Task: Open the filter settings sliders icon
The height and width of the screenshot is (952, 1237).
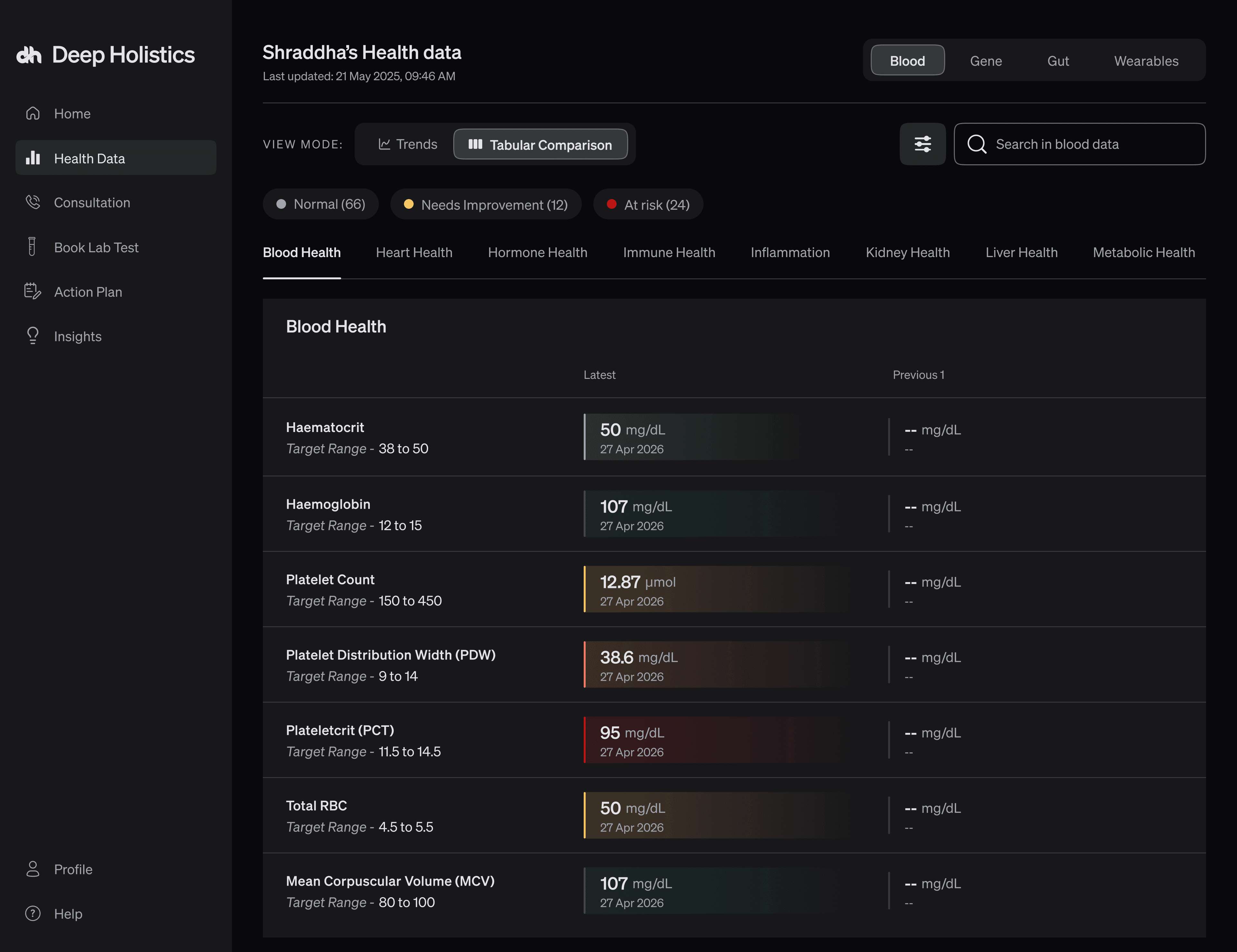Action: point(922,144)
